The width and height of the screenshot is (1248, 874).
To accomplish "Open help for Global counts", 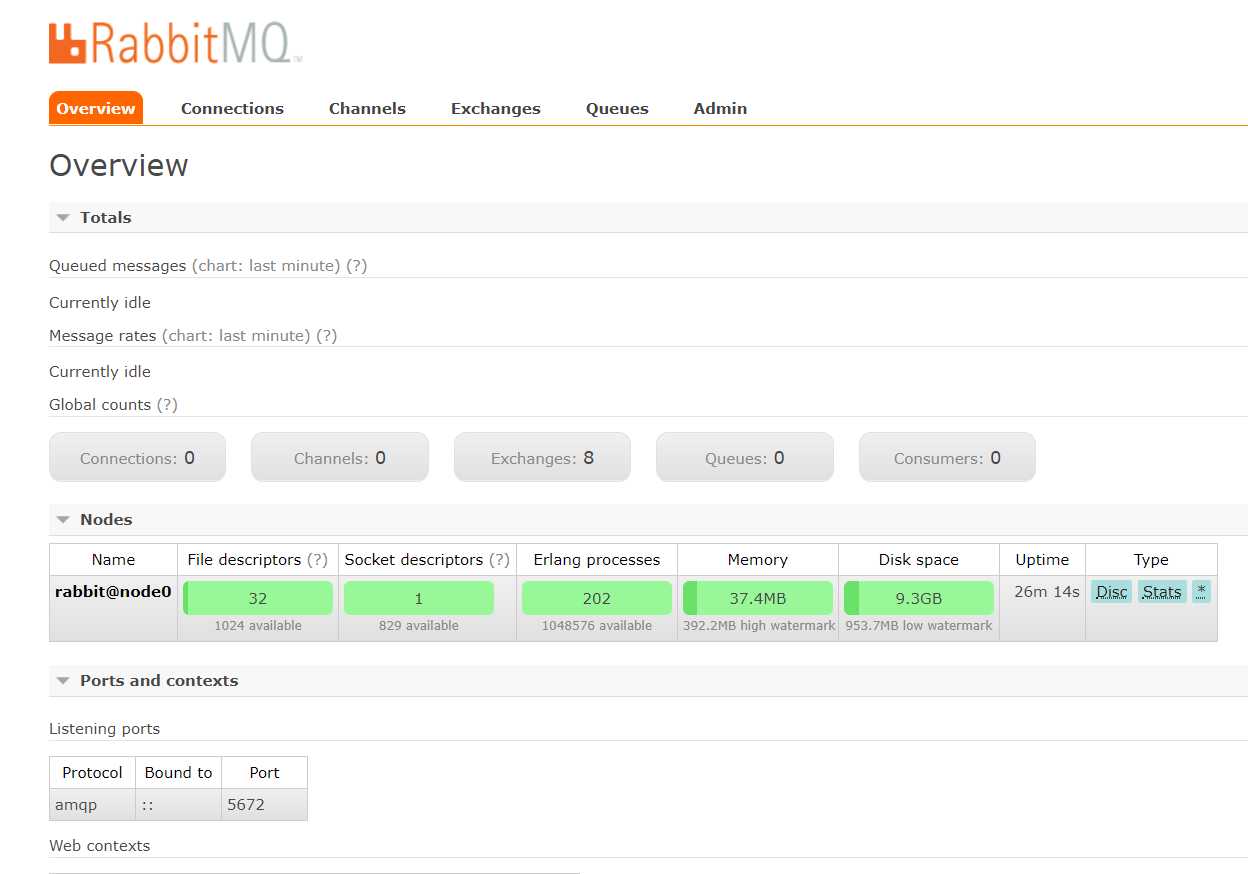I will pos(167,404).
